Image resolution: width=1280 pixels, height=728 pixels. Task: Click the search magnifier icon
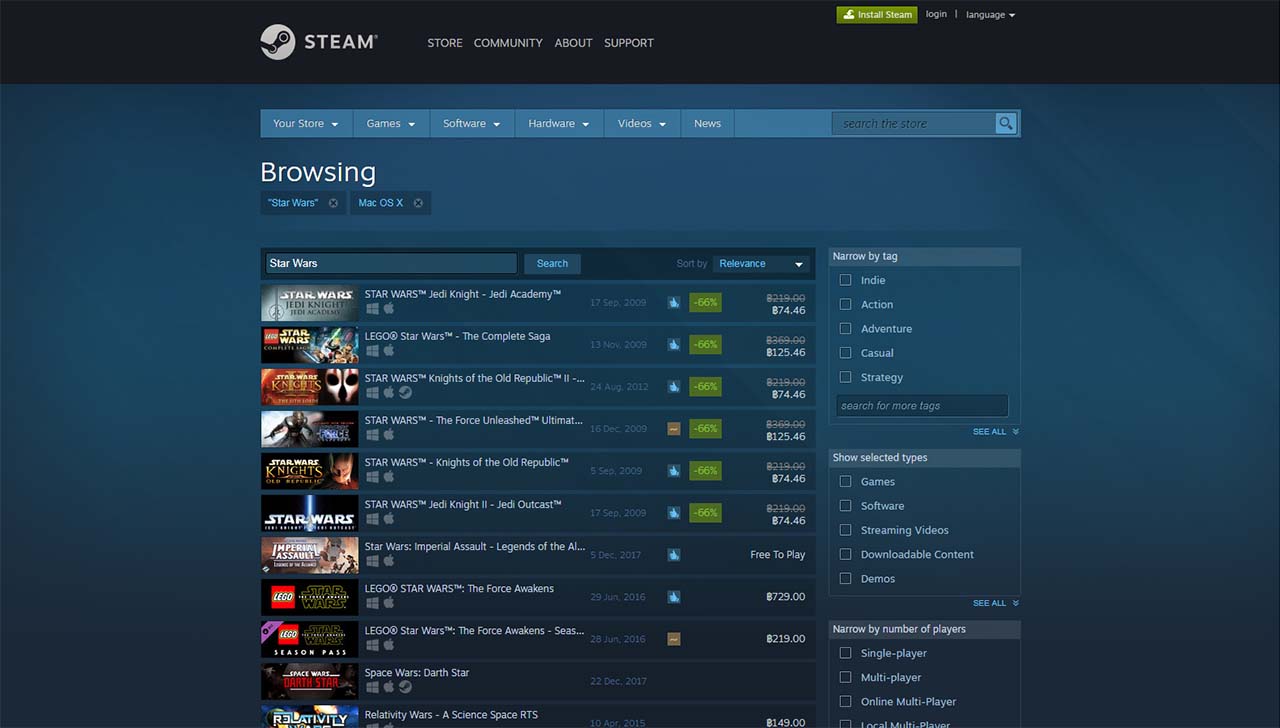click(x=1004, y=123)
